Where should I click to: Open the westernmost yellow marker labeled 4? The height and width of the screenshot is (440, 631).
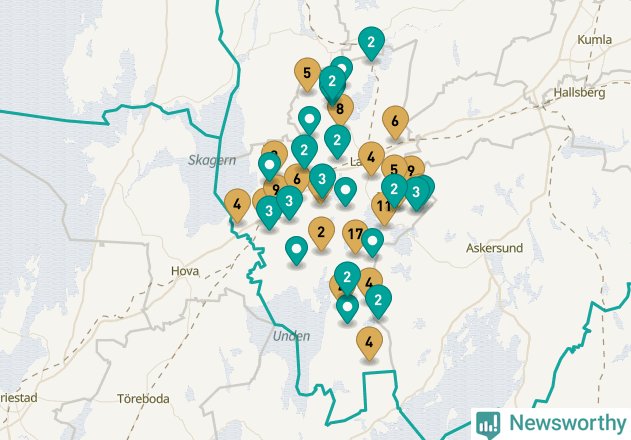(237, 205)
